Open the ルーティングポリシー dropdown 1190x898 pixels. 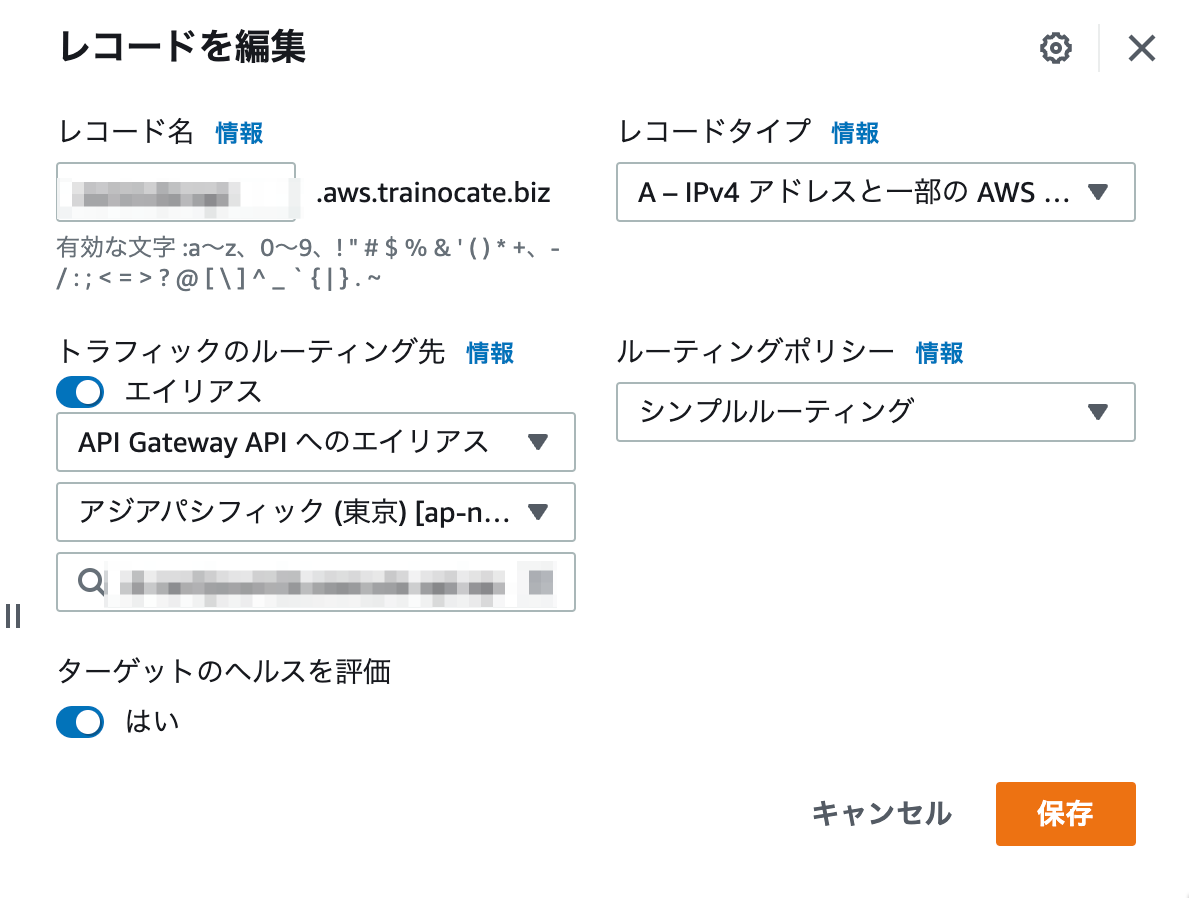876,412
